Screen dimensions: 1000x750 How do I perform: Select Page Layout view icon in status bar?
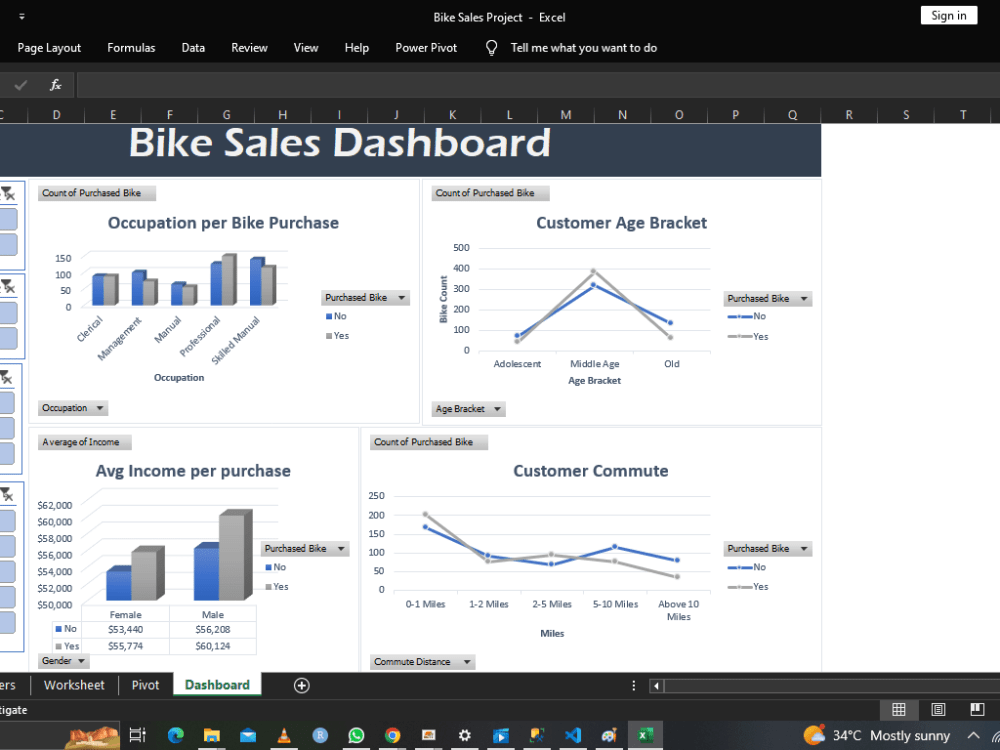(x=937, y=709)
